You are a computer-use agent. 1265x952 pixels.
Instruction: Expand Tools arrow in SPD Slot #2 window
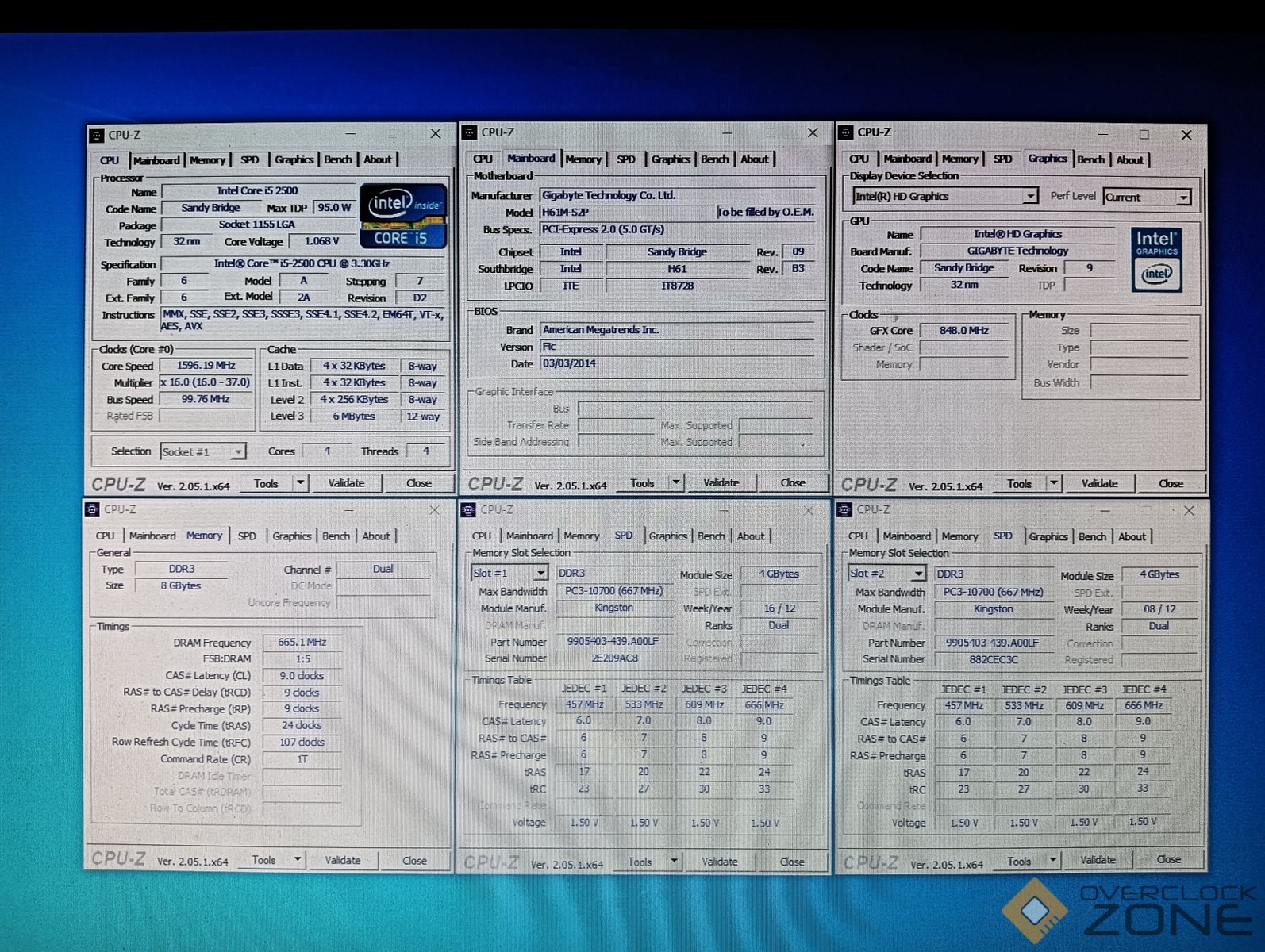coord(1052,860)
